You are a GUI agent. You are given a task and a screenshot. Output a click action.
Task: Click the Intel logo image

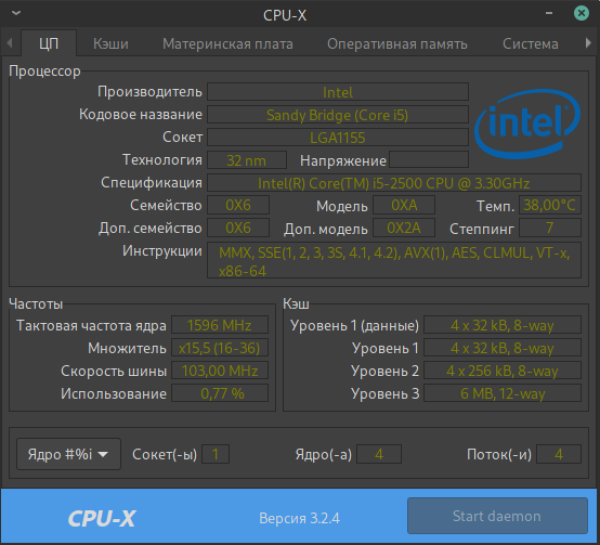[x=526, y=125]
